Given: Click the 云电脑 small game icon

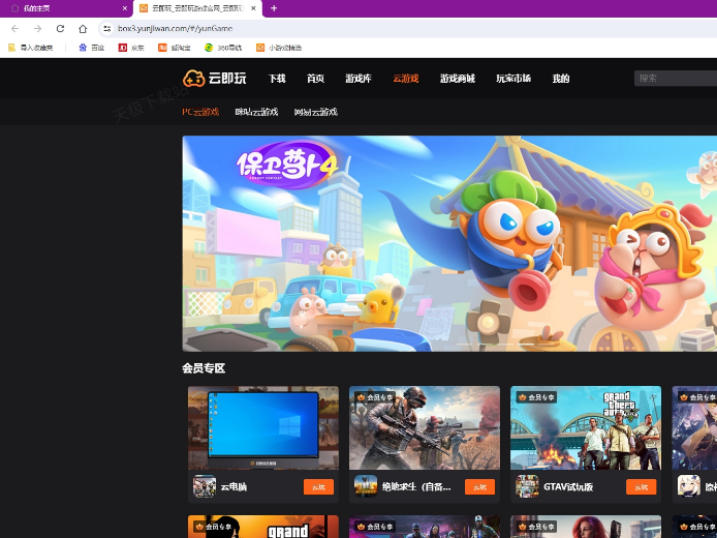Looking at the screenshot, I should [x=204, y=486].
